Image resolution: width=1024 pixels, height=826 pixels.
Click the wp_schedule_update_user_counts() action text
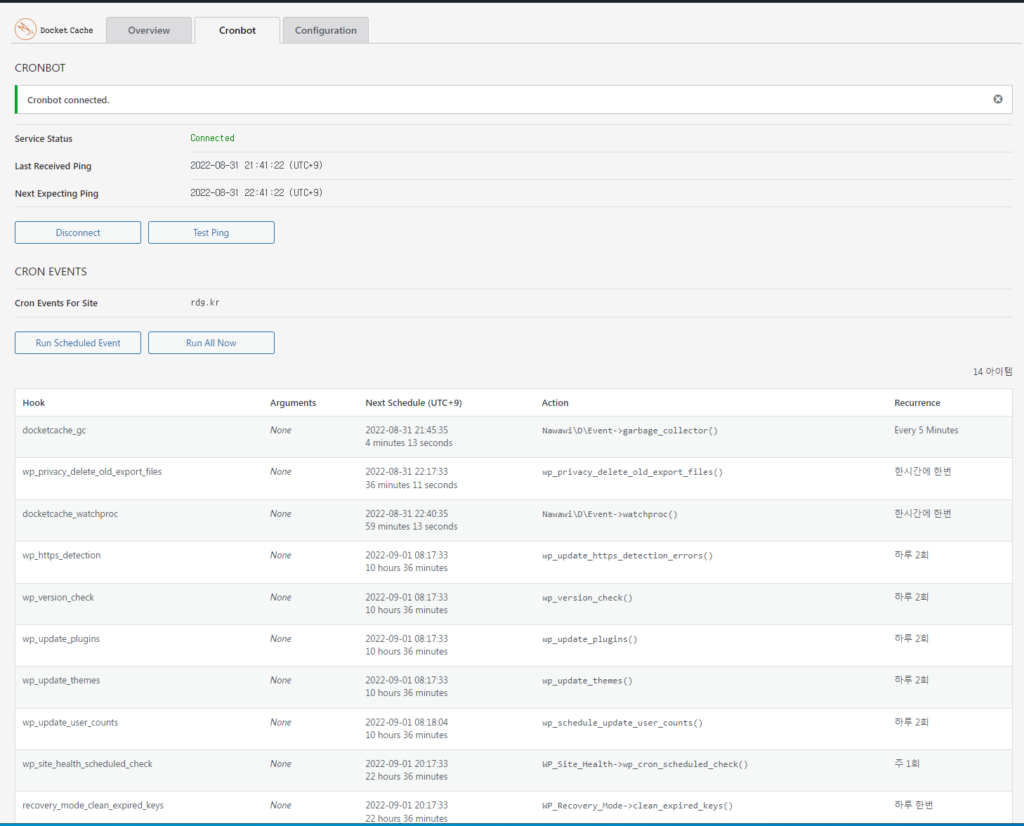click(622, 723)
